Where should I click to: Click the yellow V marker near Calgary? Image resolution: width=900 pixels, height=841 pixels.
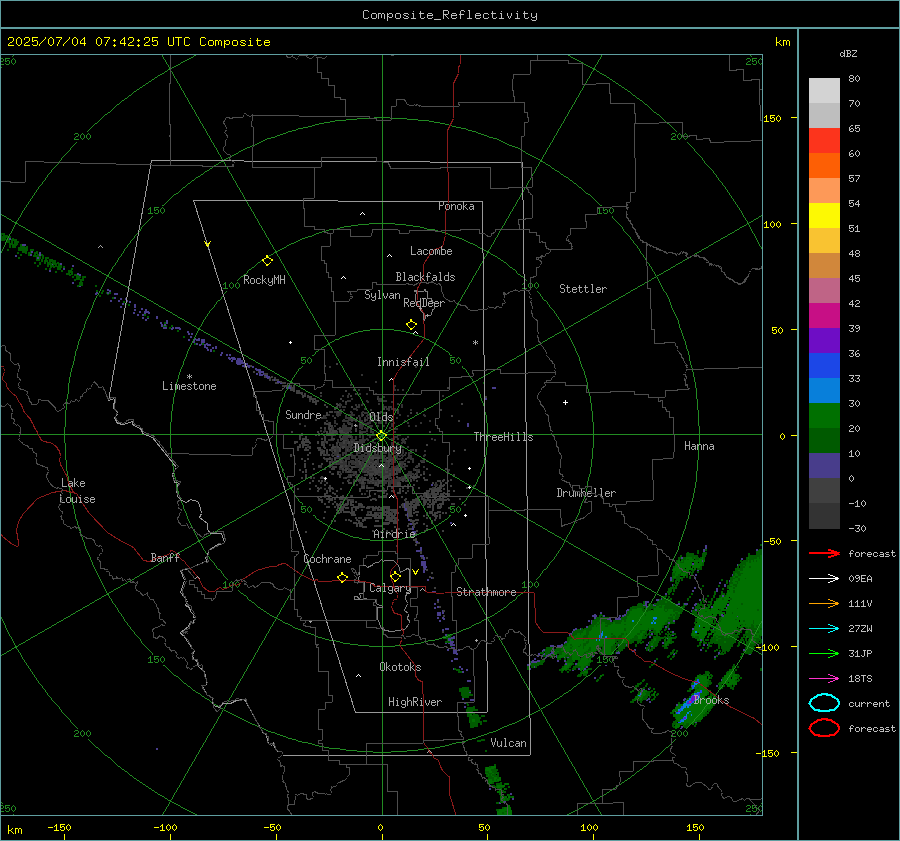(x=415, y=572)
